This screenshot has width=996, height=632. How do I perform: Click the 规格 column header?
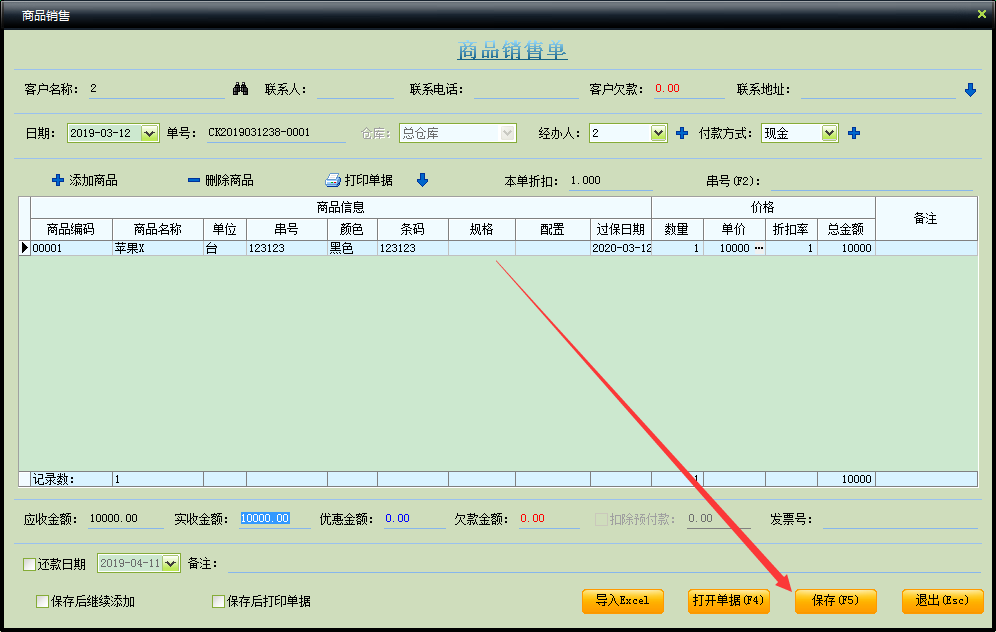point(481,229)
